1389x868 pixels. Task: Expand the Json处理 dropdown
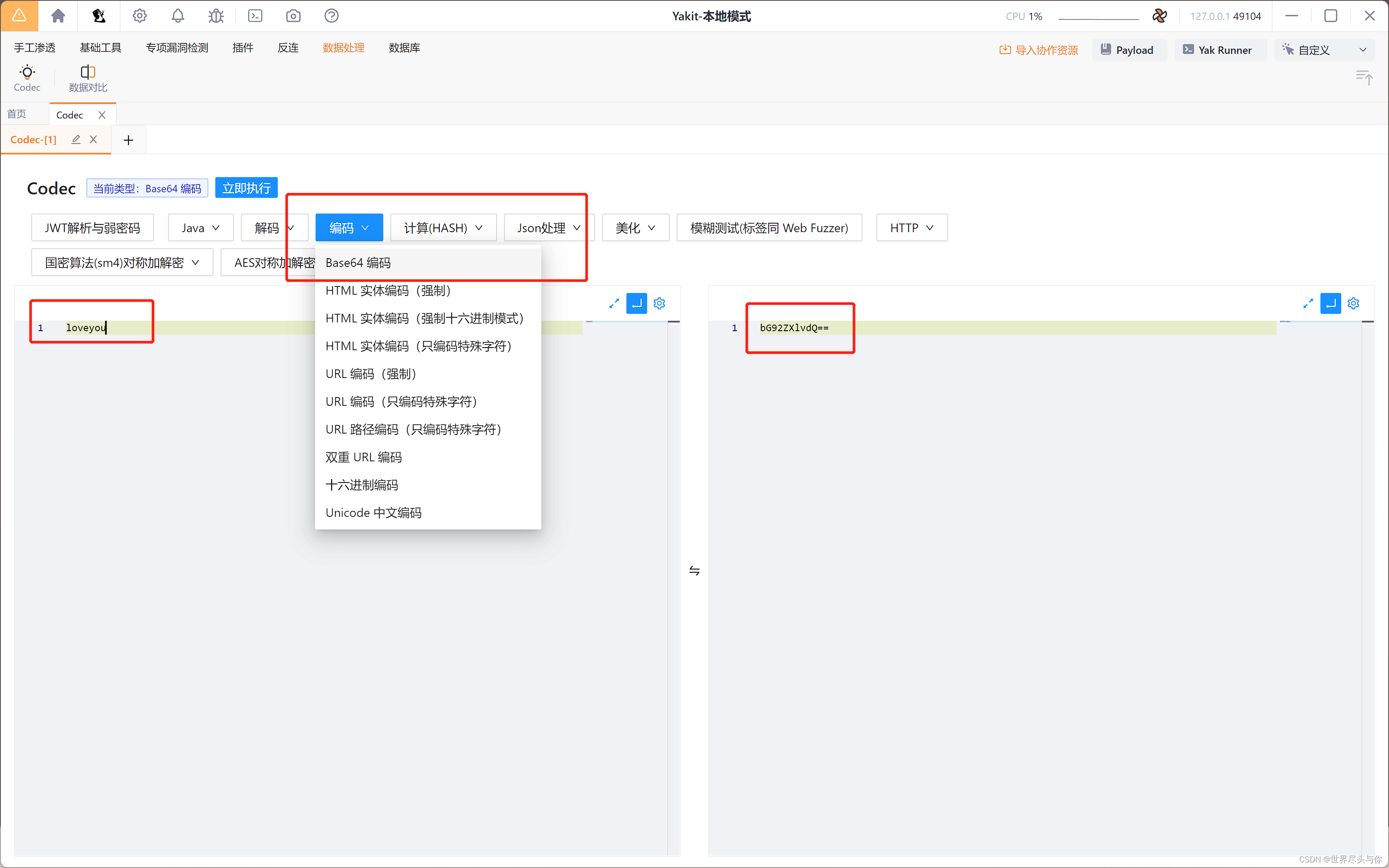tap(549, 228)
